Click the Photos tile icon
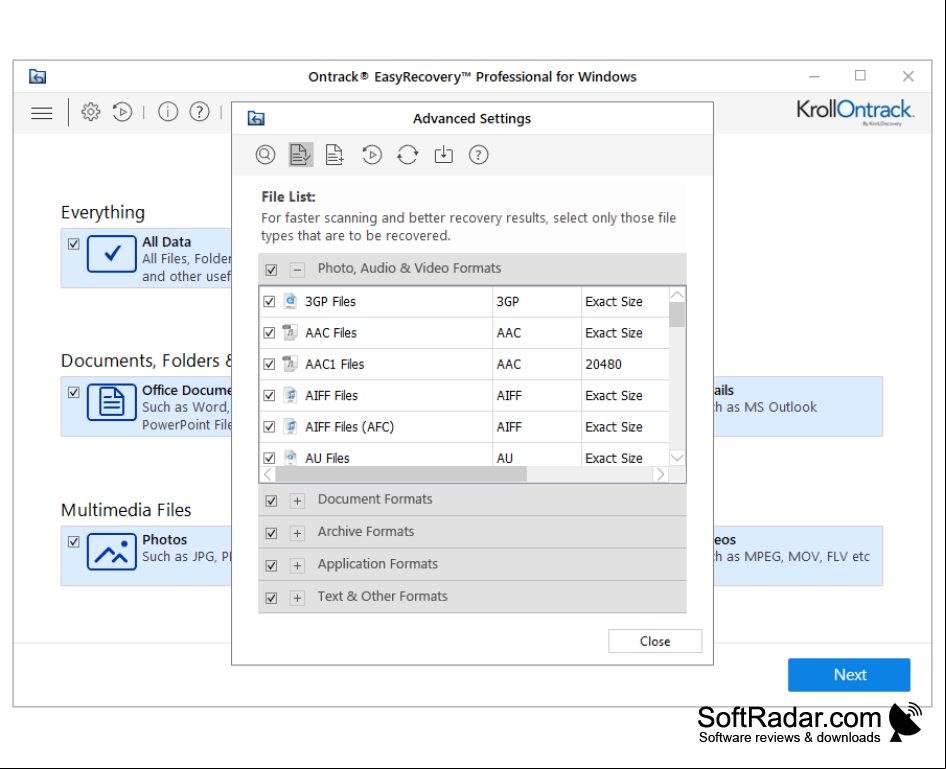Screen dimensions: 946x769 pyautogui.click(x=112, y=551)
